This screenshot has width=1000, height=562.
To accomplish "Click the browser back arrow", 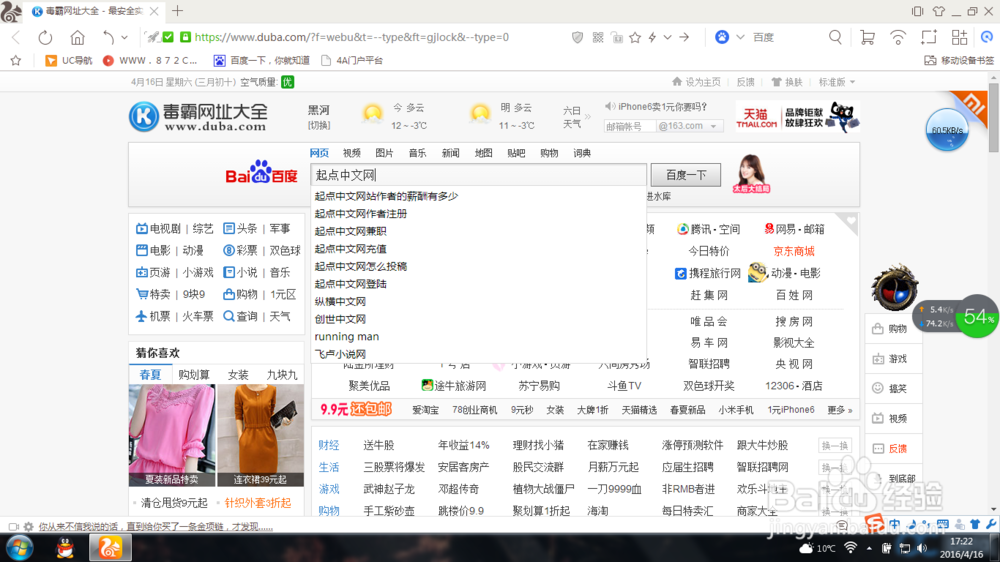I will tap(17, 38).
